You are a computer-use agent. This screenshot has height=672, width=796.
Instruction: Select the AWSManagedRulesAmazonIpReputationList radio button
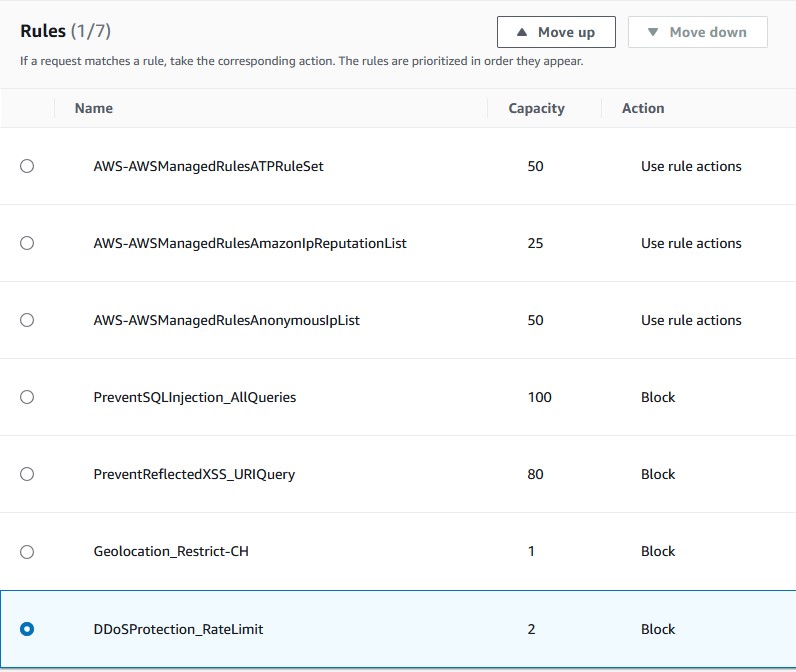[27, 243]
